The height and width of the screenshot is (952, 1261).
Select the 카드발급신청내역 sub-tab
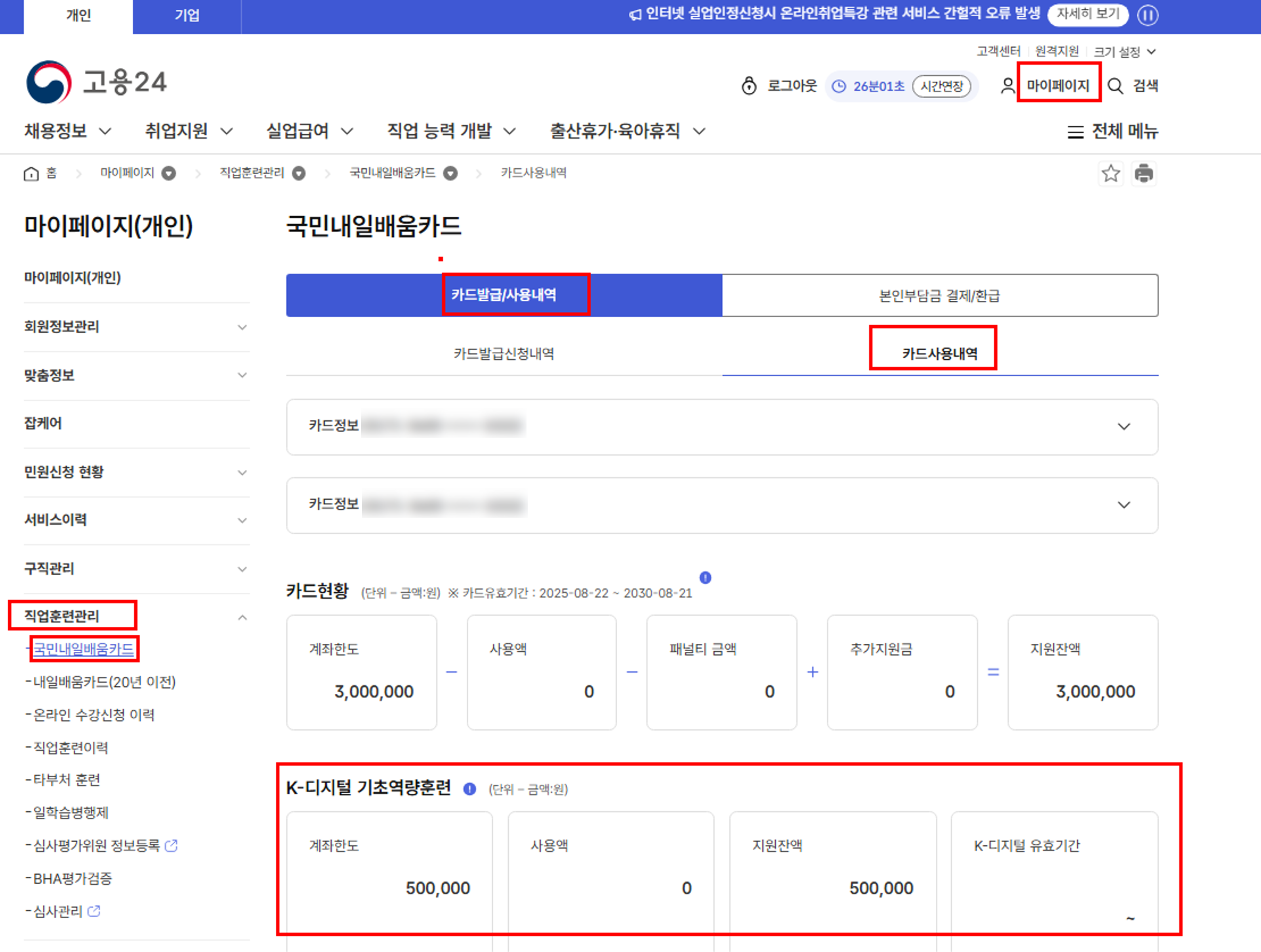point(504,353)
